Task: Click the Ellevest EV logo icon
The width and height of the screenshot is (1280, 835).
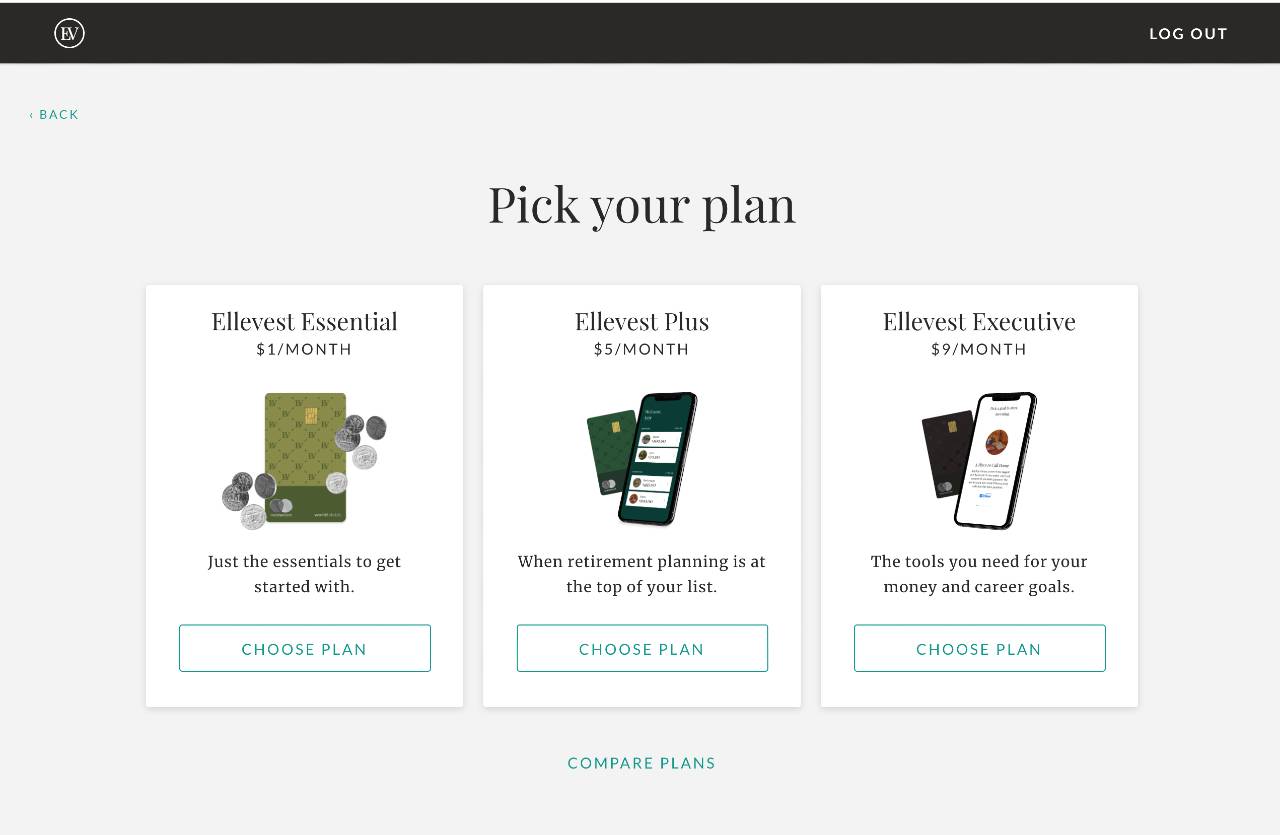Action: coord(69,33)
